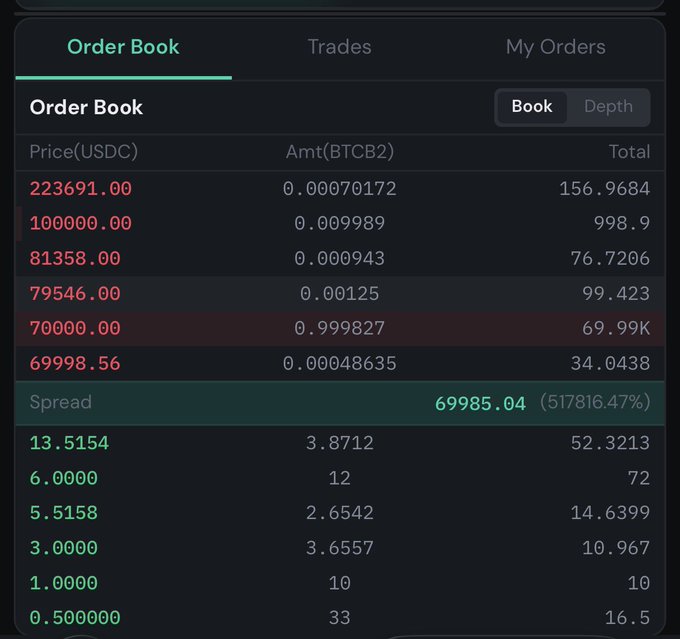The image size is (680, 639).
Task: Select ask price 100000.00
Action: [x=81, y=223]
